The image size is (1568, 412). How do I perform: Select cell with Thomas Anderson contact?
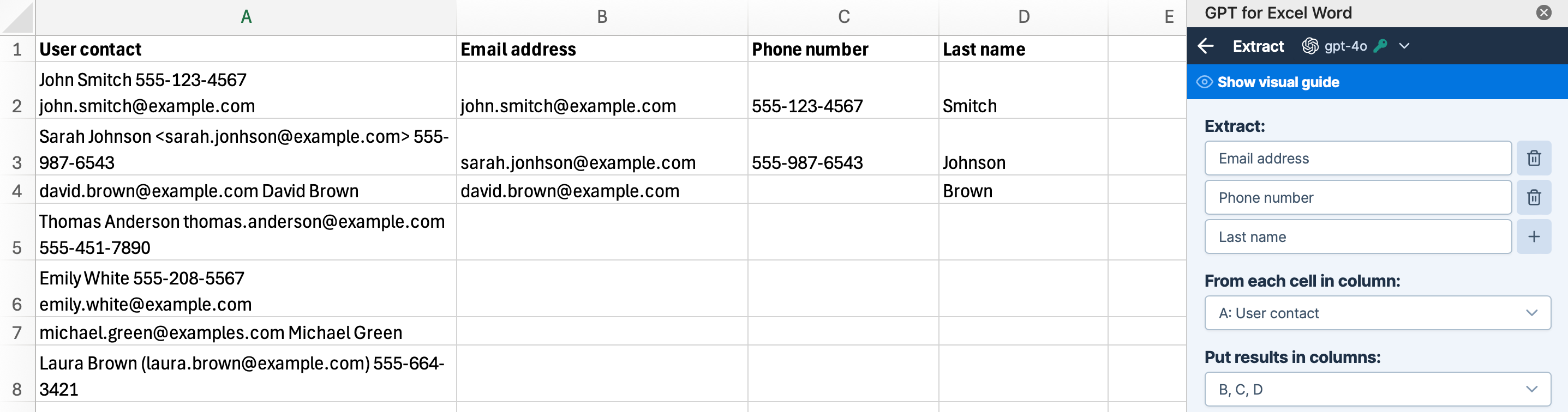click(x=246, y=232)
